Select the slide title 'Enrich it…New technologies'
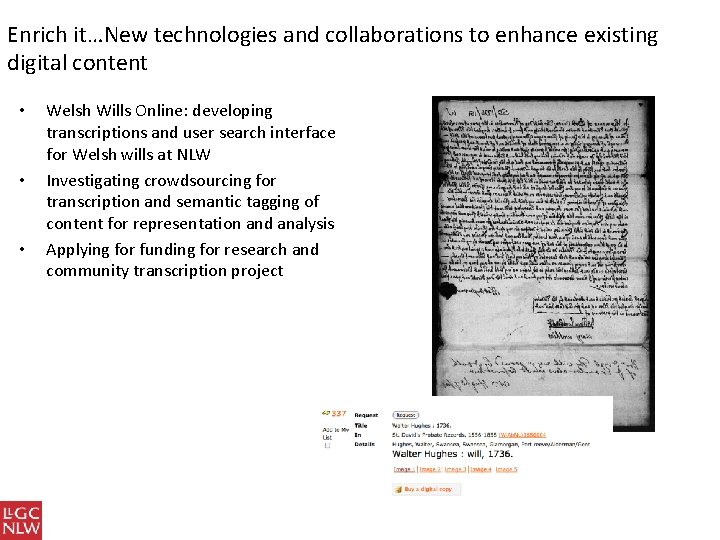720x540 pixels. [x=332, y=48]
